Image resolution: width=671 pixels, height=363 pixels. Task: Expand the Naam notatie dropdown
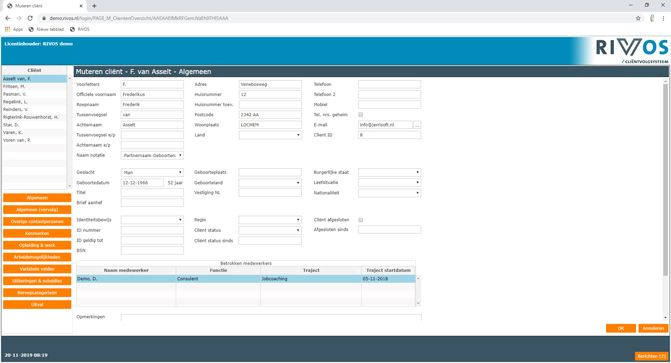click(x=152, y=155)
